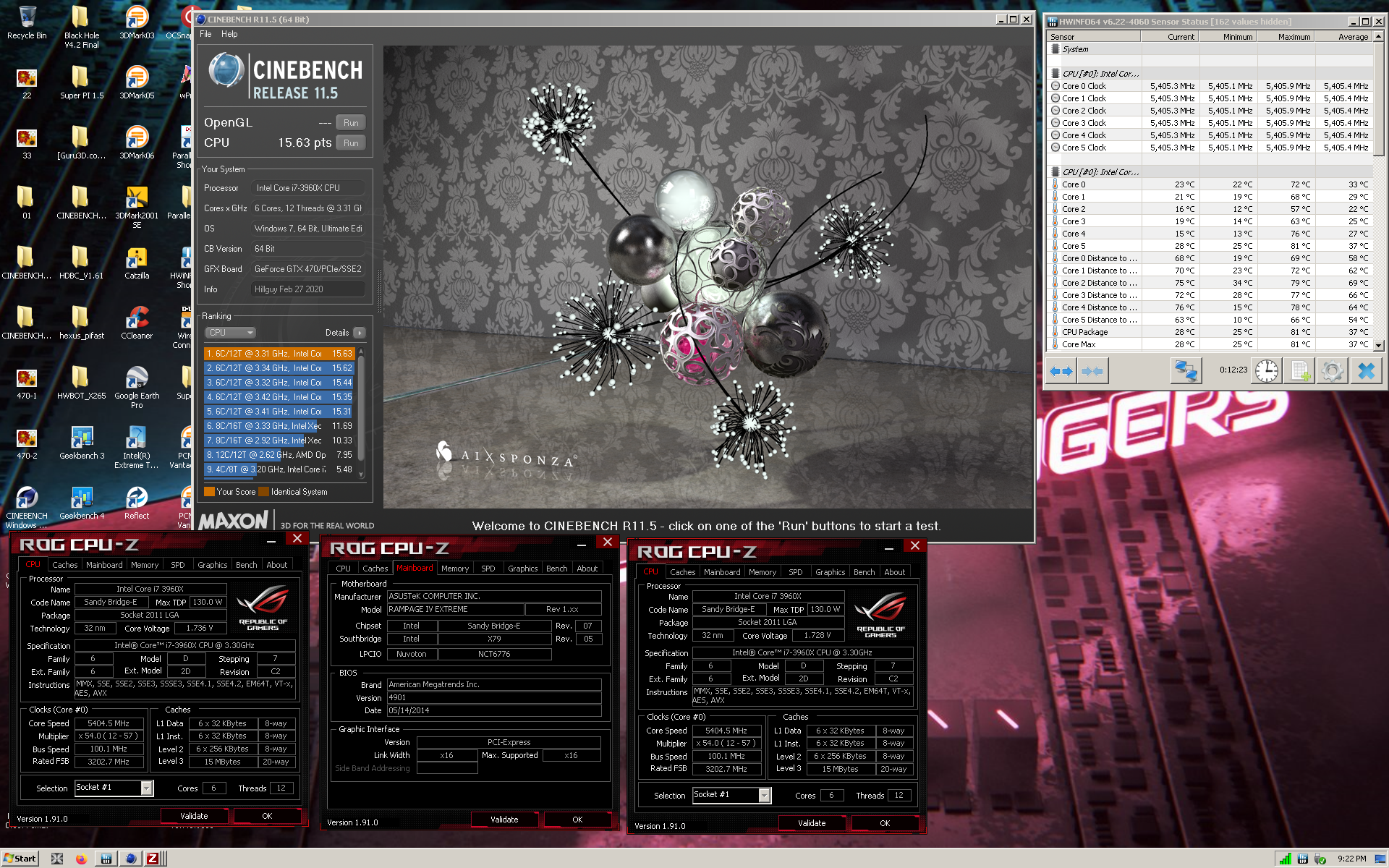This screenshot has width=1389, height=868.
Task: Switch to Caches tab in left CPU-Z
Action: 64,565
